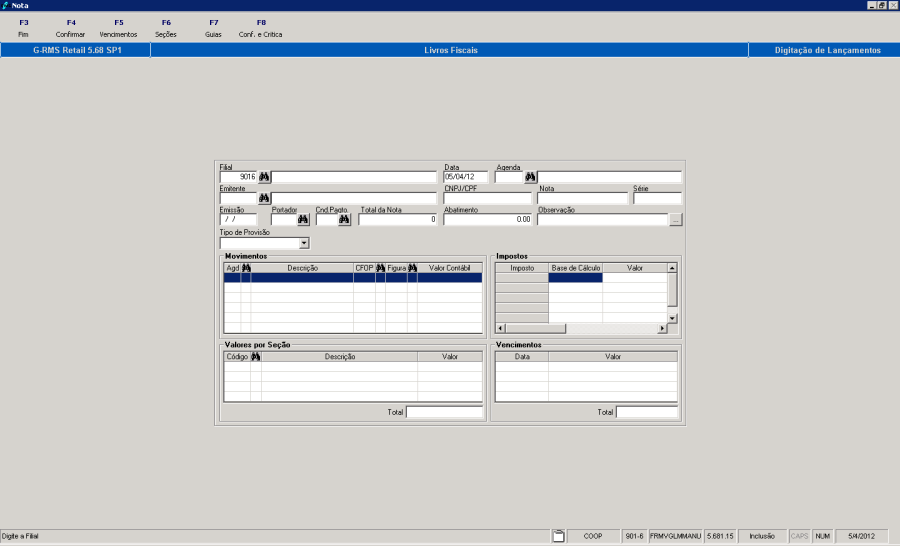Screen dimensions: 900x546
Task: Open Filial lookup binoculars icon
Action: [x=264, y=177]
